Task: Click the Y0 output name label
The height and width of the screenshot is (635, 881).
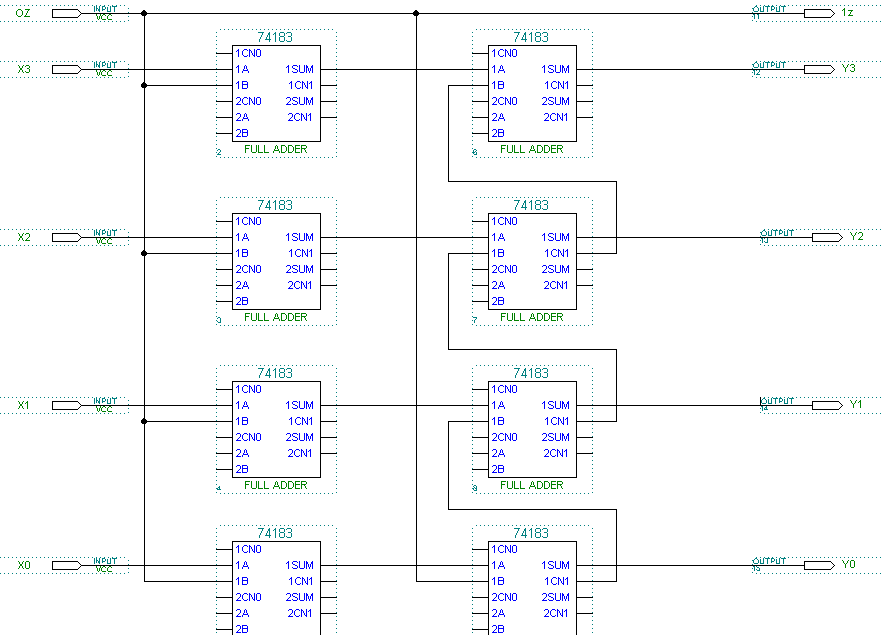Action: tap(848, 564)
